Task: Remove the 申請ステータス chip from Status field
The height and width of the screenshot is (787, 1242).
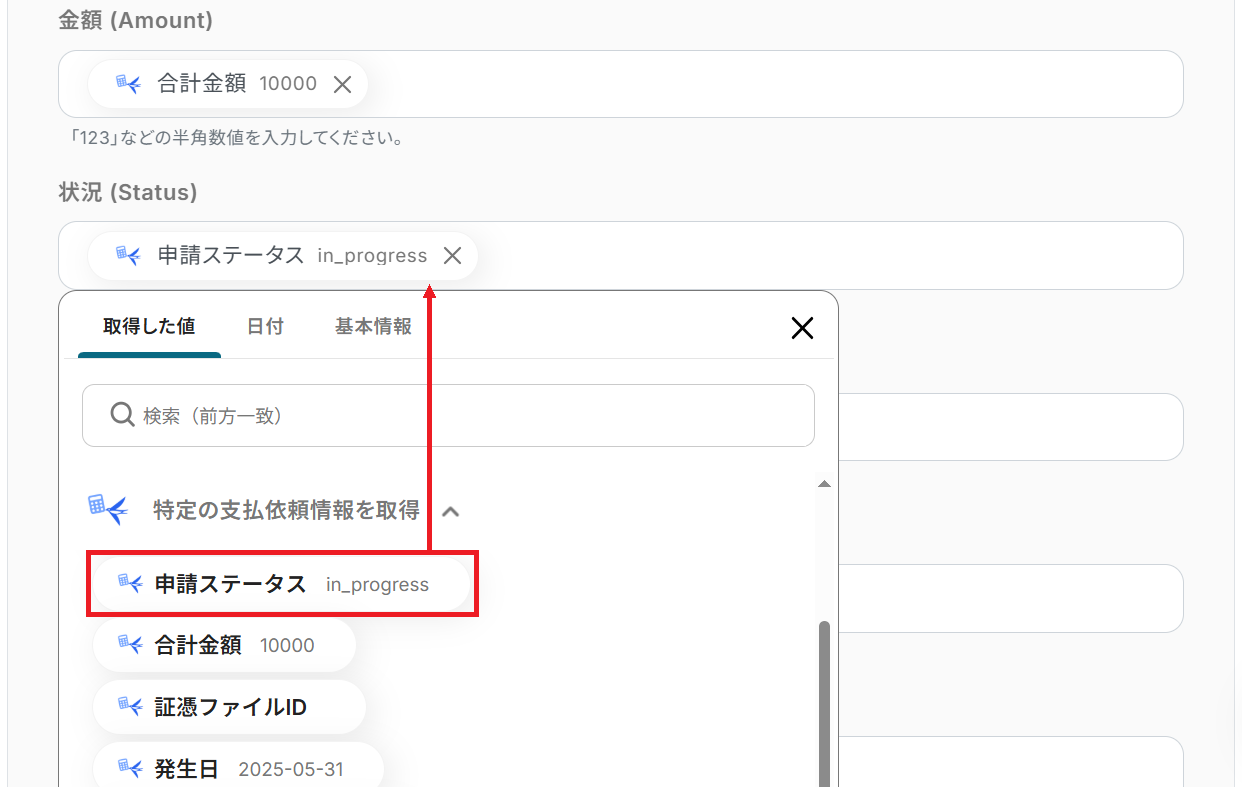Action: point(452,256)
